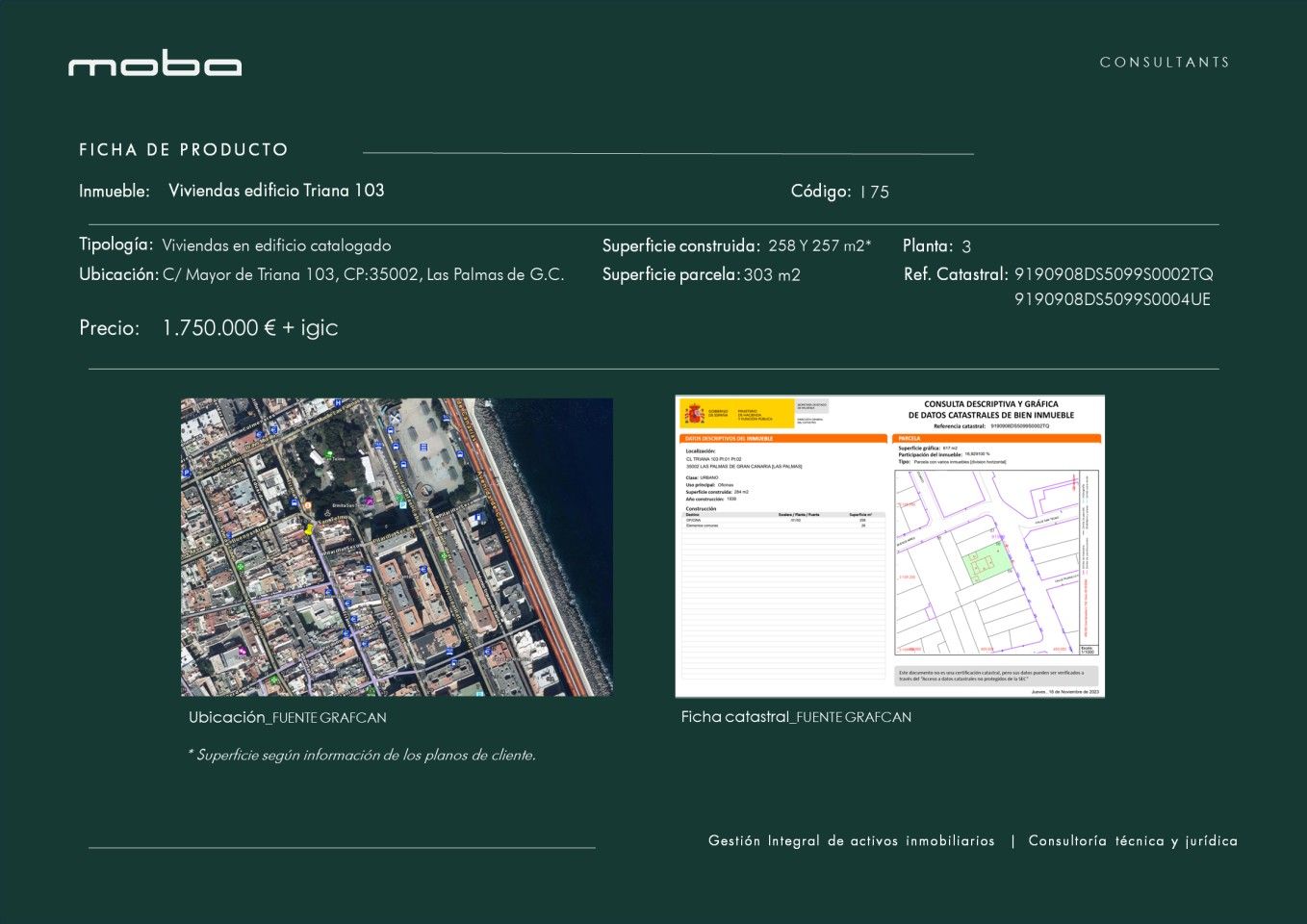The image size is (1307, 924).
Task: Click cadastral reference 9190908DS5099S0004UE
Action: [x=1113, y=299]
